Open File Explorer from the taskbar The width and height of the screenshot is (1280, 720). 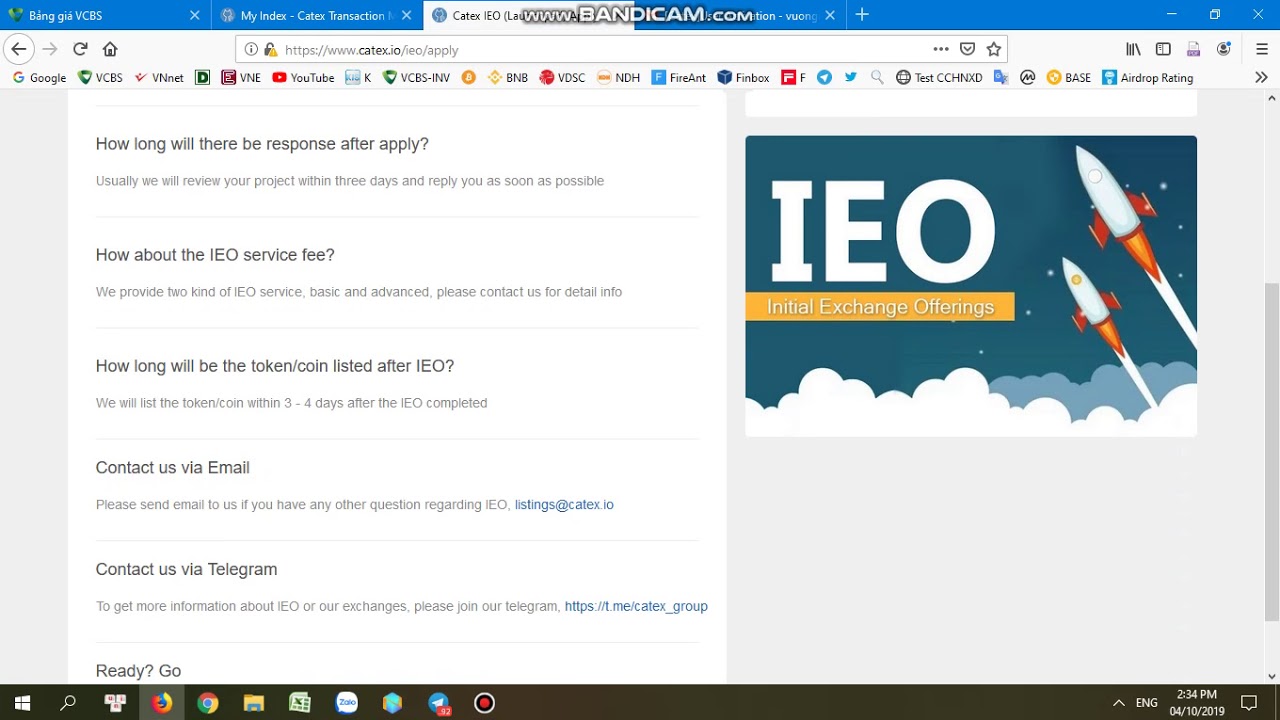pos(253,703)
